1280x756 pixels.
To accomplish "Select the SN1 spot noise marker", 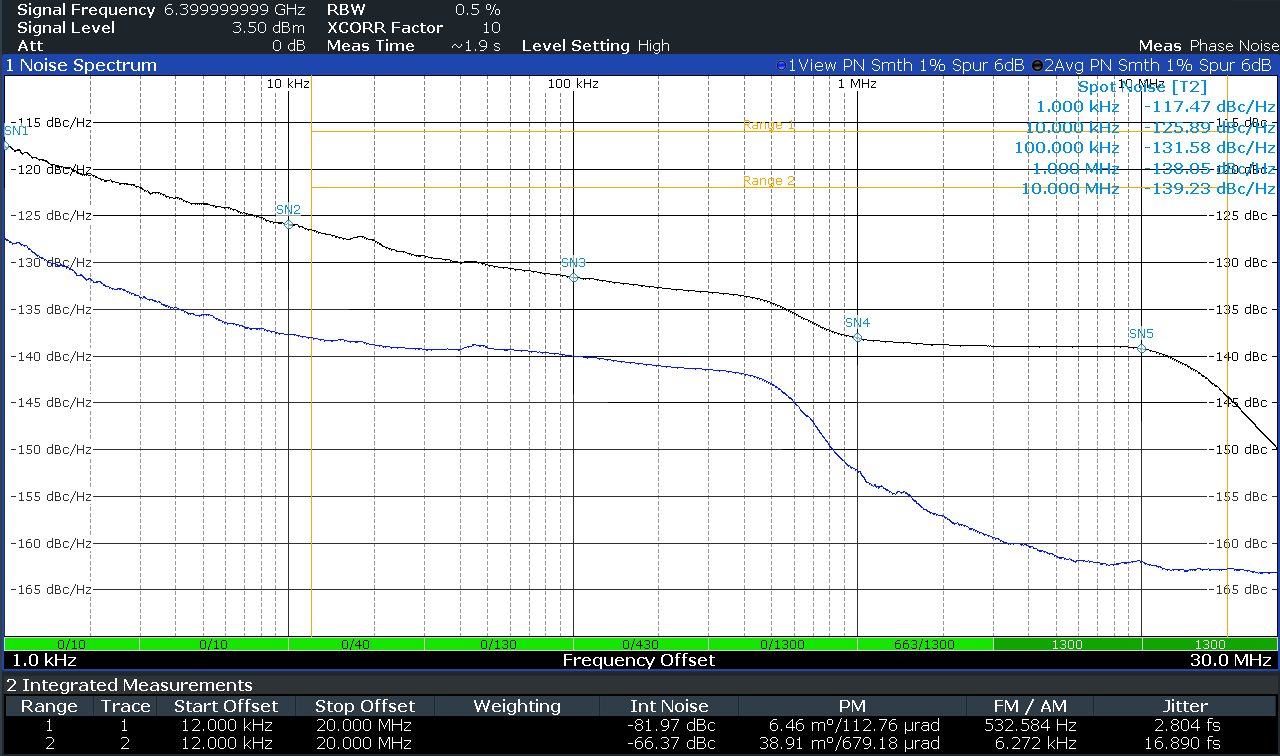I will pyautogui.click(x=7, y=144).
